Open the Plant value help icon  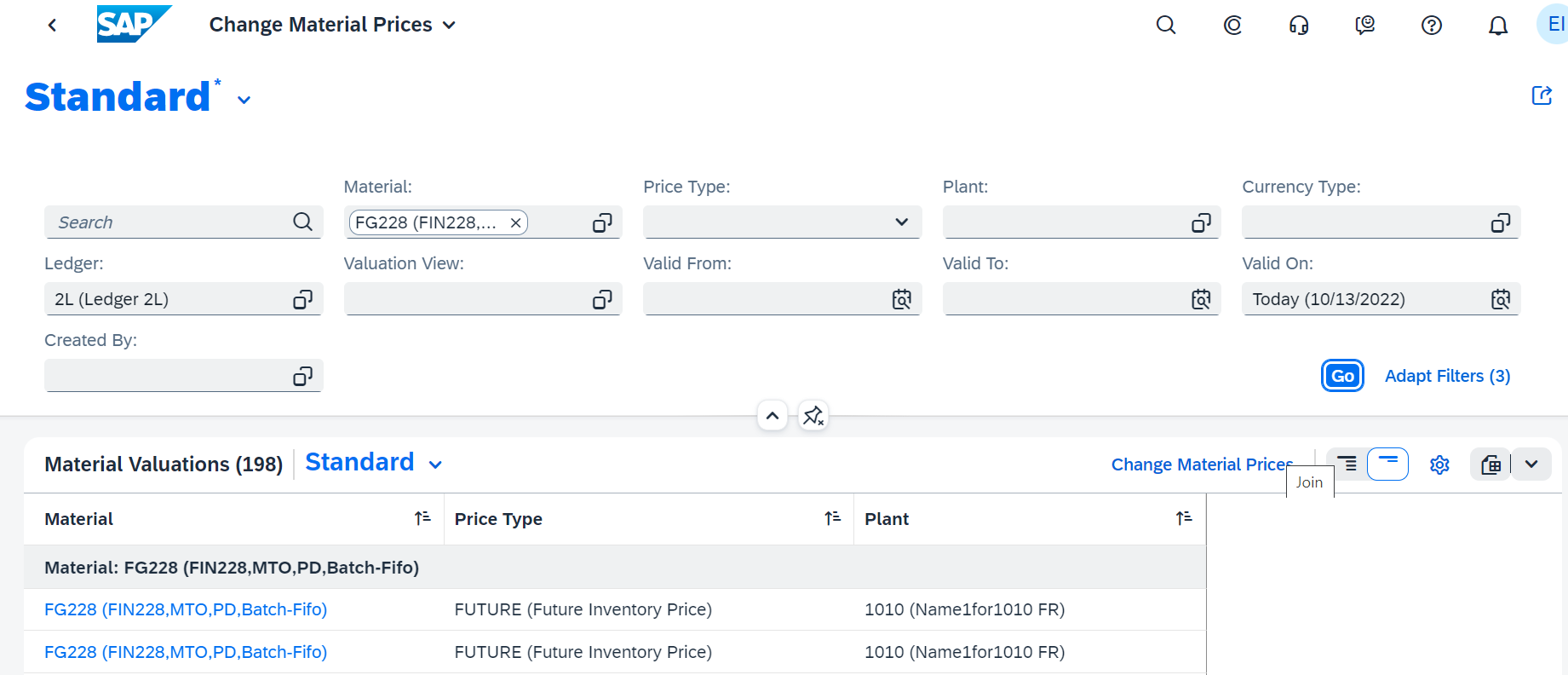pyautogui.click(x=1201, y=222)
